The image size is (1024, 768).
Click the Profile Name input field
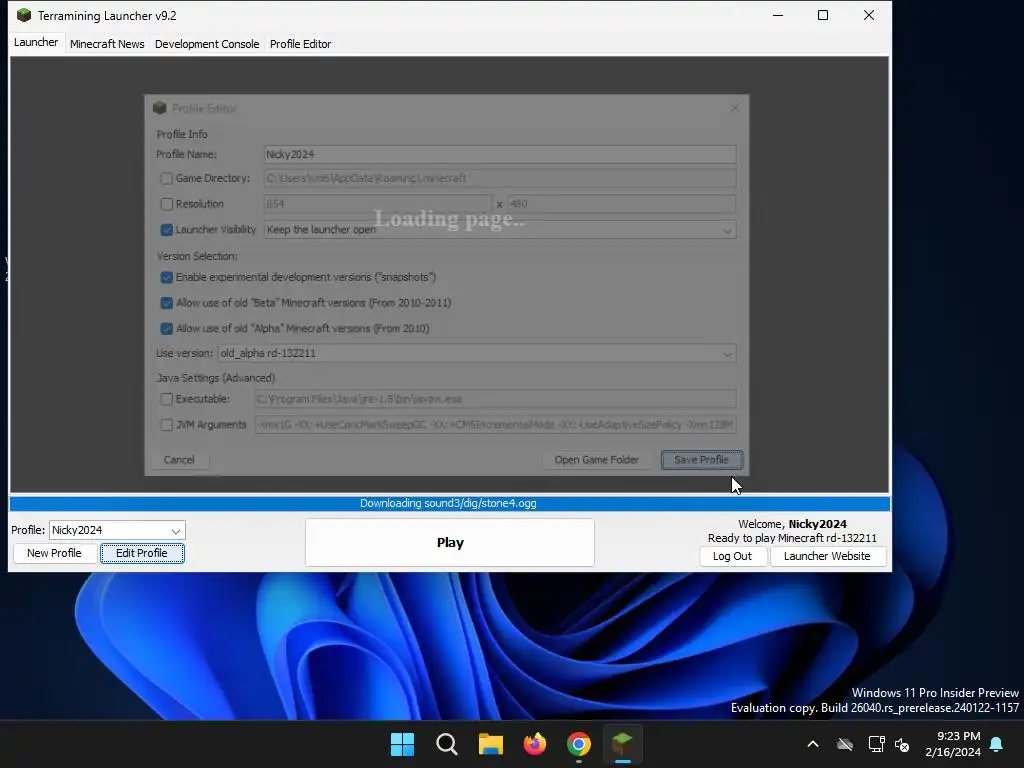click(x=500, y=154)
